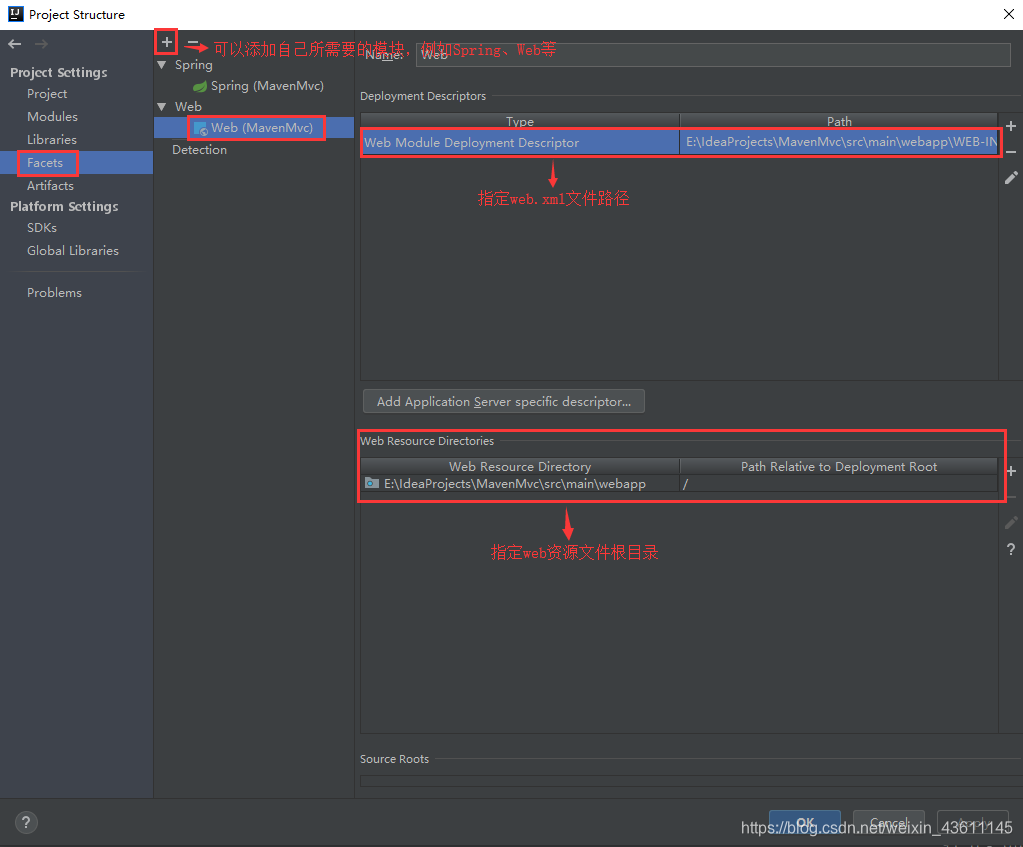This screenshot has height=847, width=1023.
Task: Click the remove facet minus icon
Action: 193,43
